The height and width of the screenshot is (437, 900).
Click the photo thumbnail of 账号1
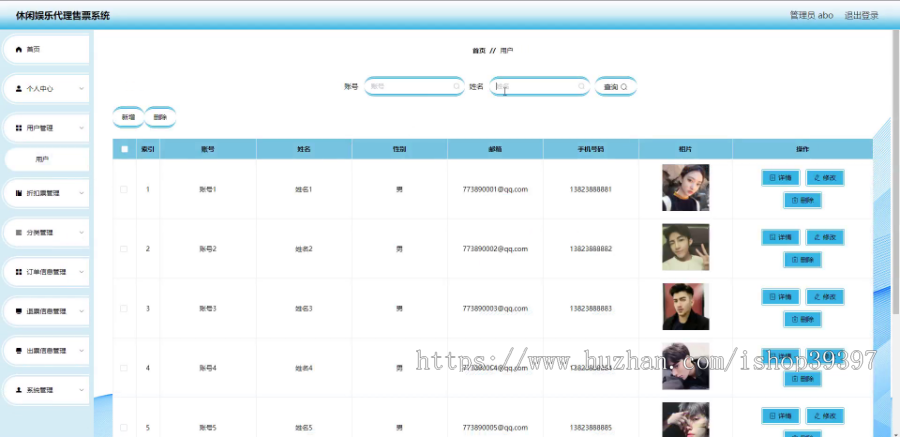[x=685, y=188]
